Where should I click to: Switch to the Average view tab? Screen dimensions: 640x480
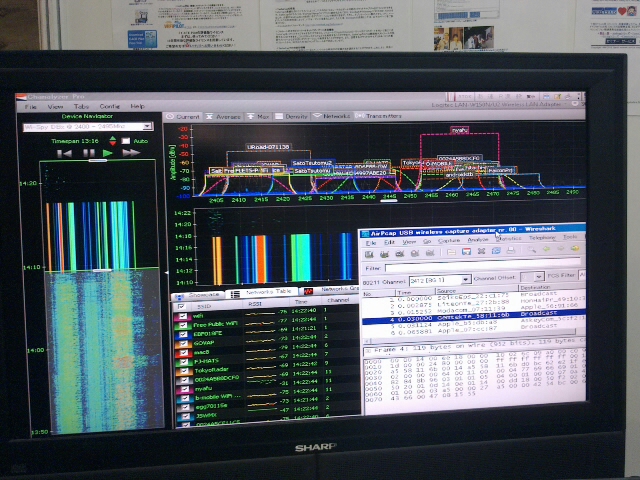coord(223,117)
